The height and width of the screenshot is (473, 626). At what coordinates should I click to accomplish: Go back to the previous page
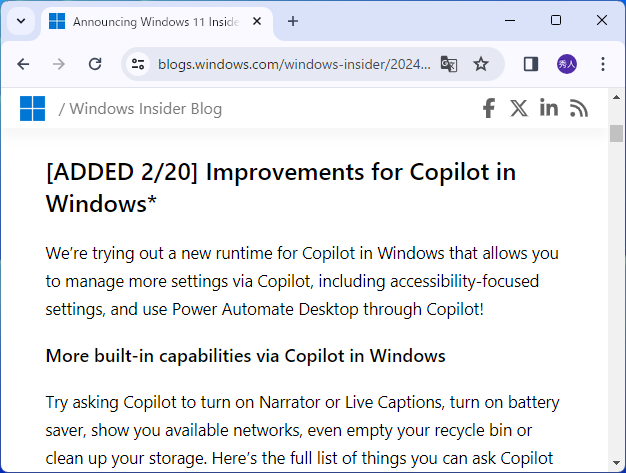pyautogui.click(x=23, y=64)
